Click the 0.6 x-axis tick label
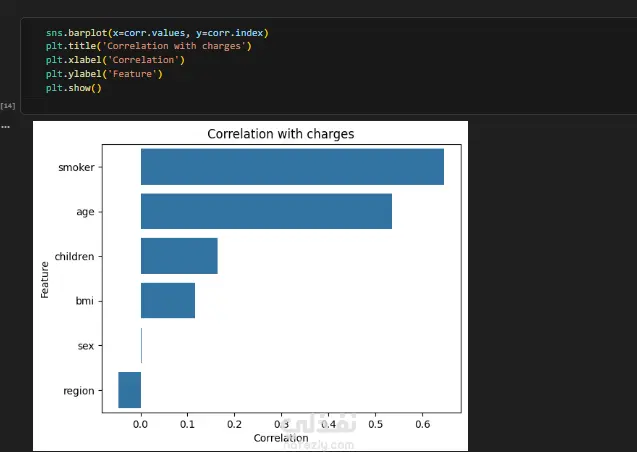This screenshot has height=452, width=637. 422,424
